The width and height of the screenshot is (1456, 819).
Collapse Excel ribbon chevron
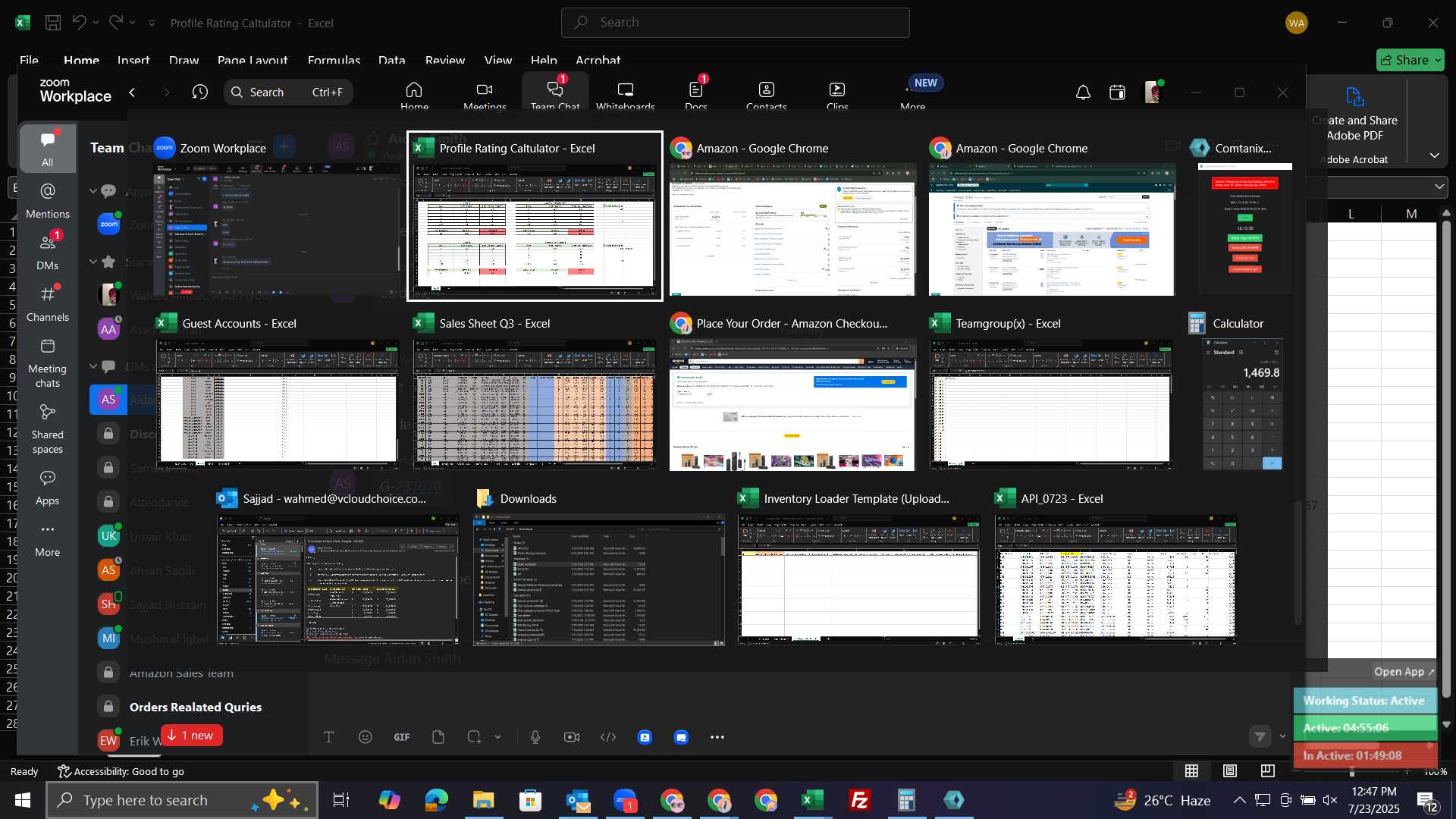tap(1435, 155)
